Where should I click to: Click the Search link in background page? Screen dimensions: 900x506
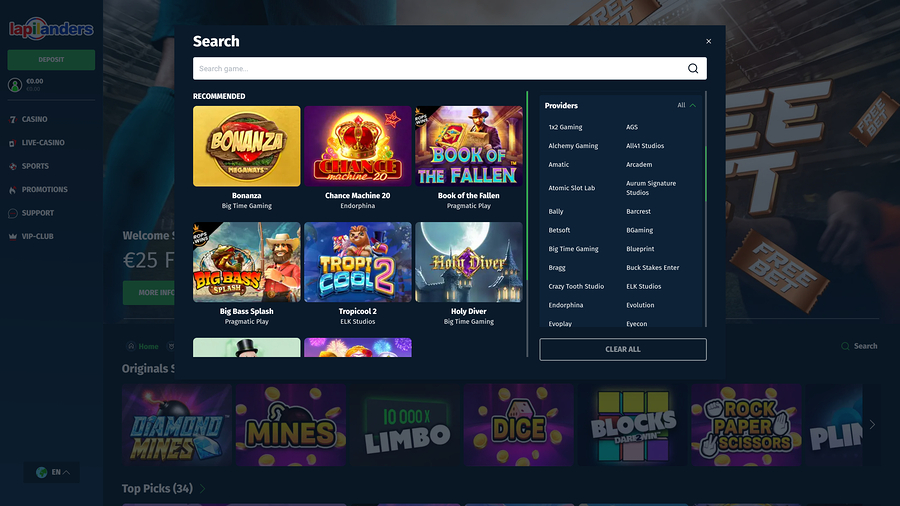click(859, 346)
